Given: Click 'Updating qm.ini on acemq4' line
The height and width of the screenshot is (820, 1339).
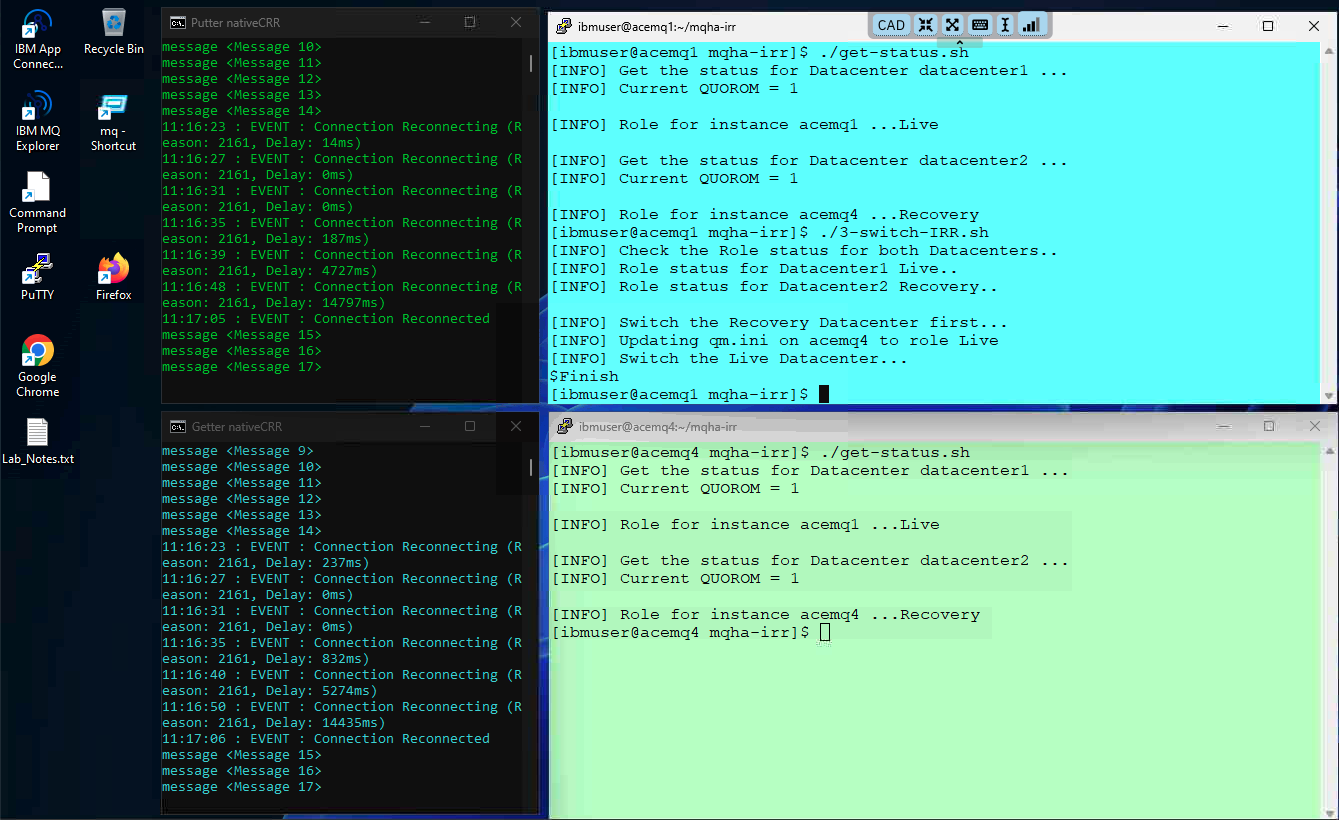Looking at the screenshot, I should click(774, 340).
